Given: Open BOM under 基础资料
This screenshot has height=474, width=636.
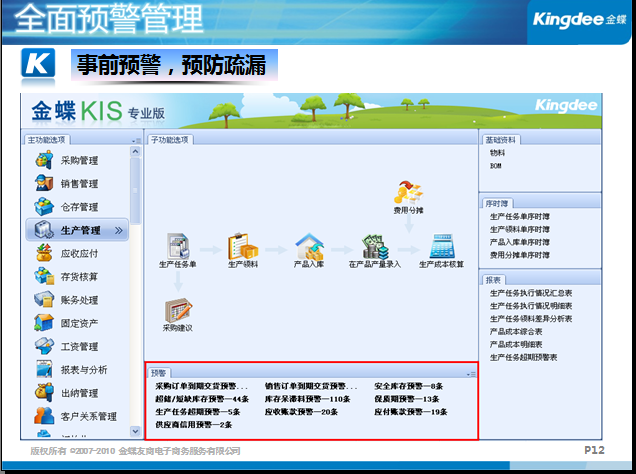Looking at the screenshot, I should point(496,166).
